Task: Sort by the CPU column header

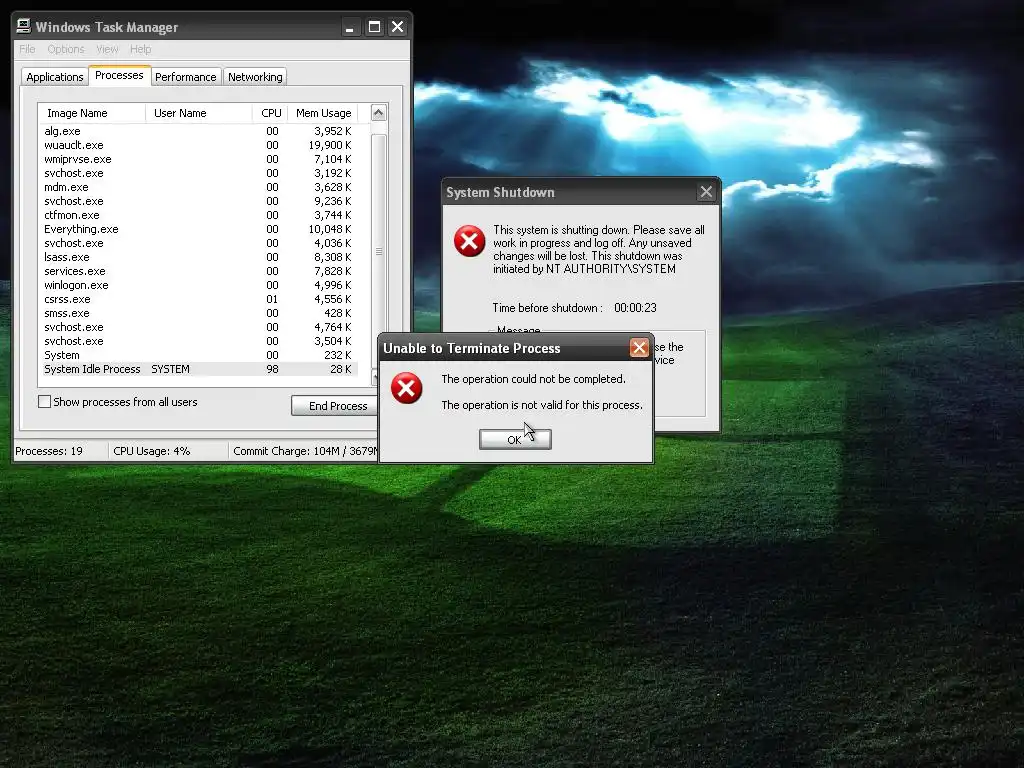Action: click(x=270, y=113)
